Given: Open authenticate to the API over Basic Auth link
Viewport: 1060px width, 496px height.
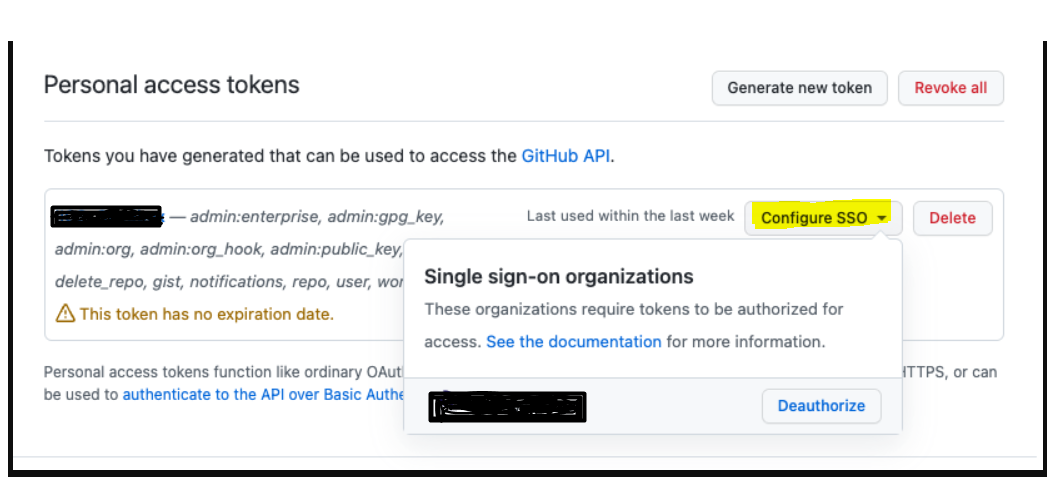Looking at the screenshot, I should (263, 395).
